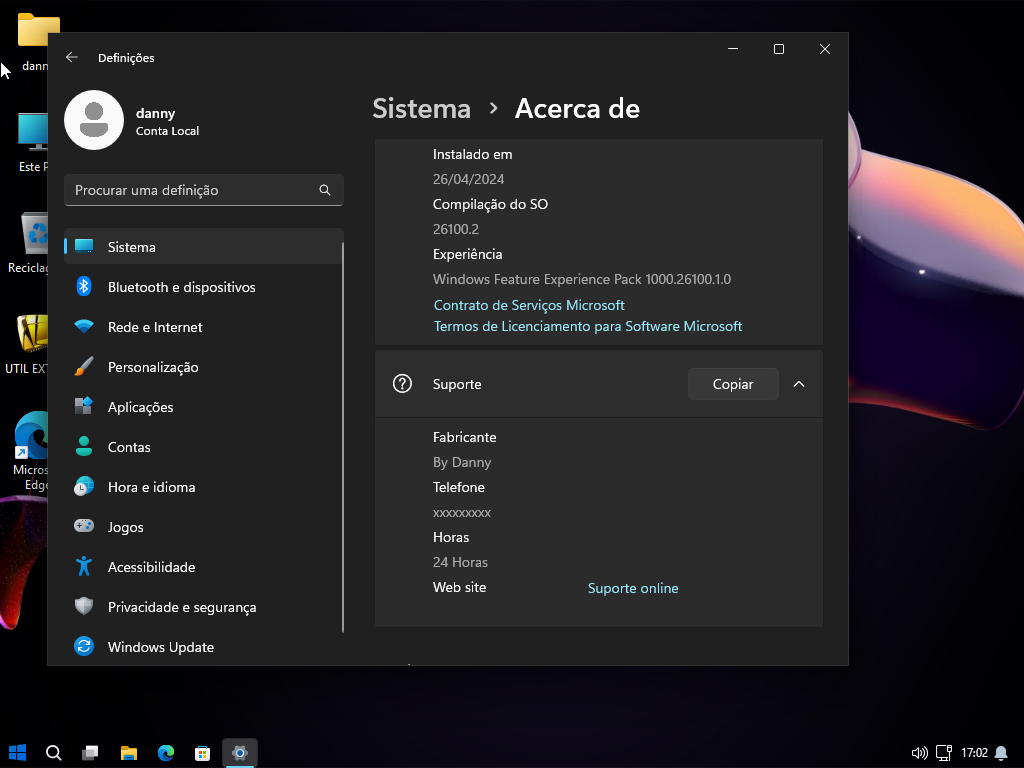This screenshot has width=1024, height=768.
Task: Select the Este PC desktop icon
Action: click(x=31, y=142)
